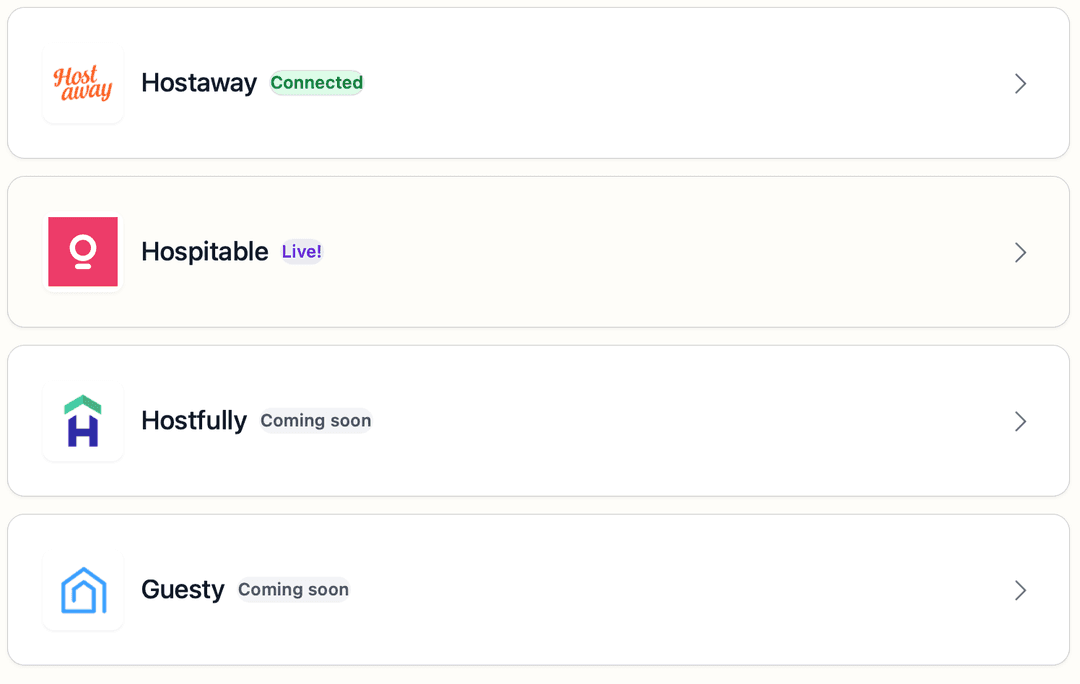1080x684 pixels.
Task: Click the blue Guesty house logo
Action: coord(83,590)
